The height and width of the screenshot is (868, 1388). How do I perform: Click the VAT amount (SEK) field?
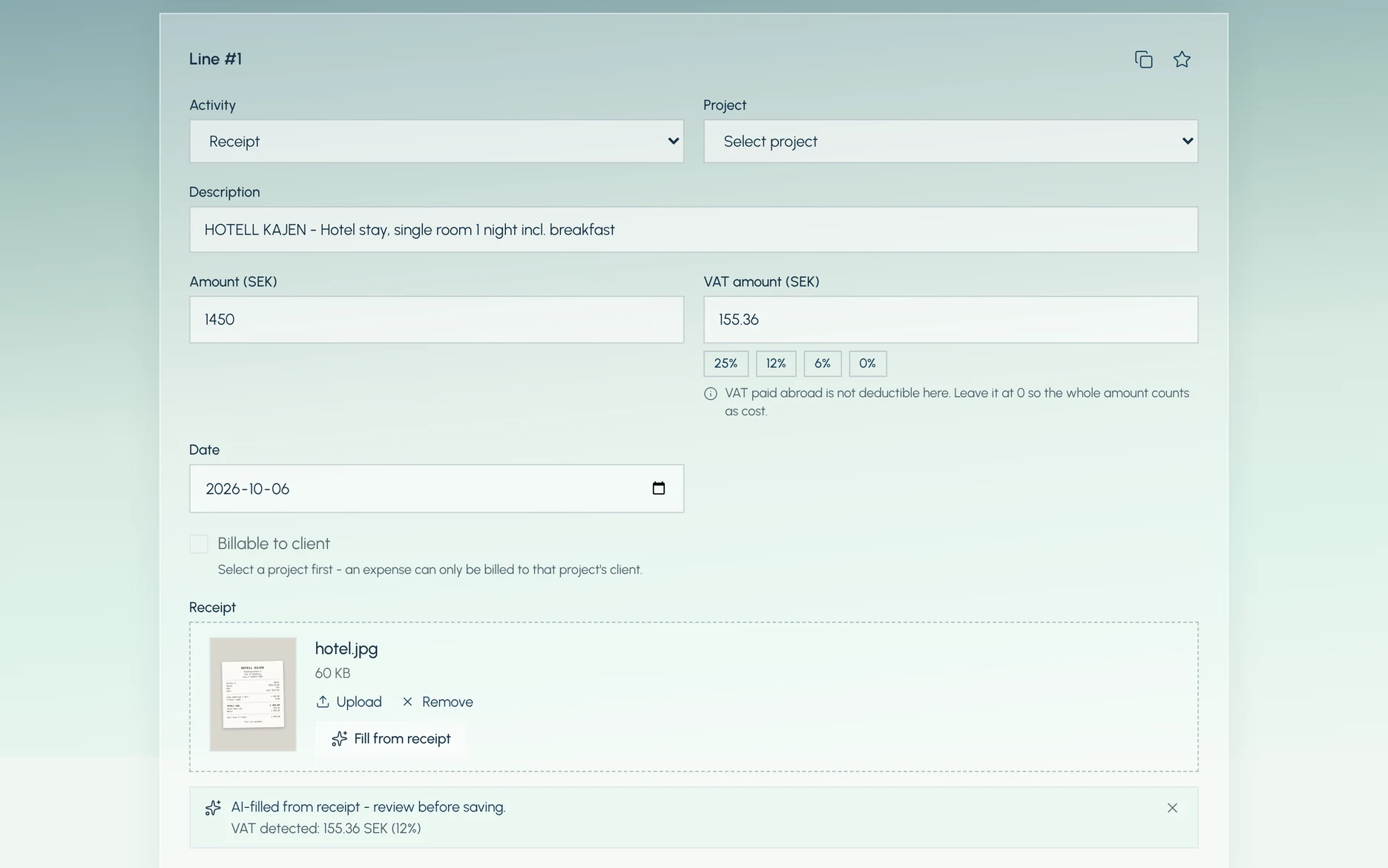click(950, 320)
